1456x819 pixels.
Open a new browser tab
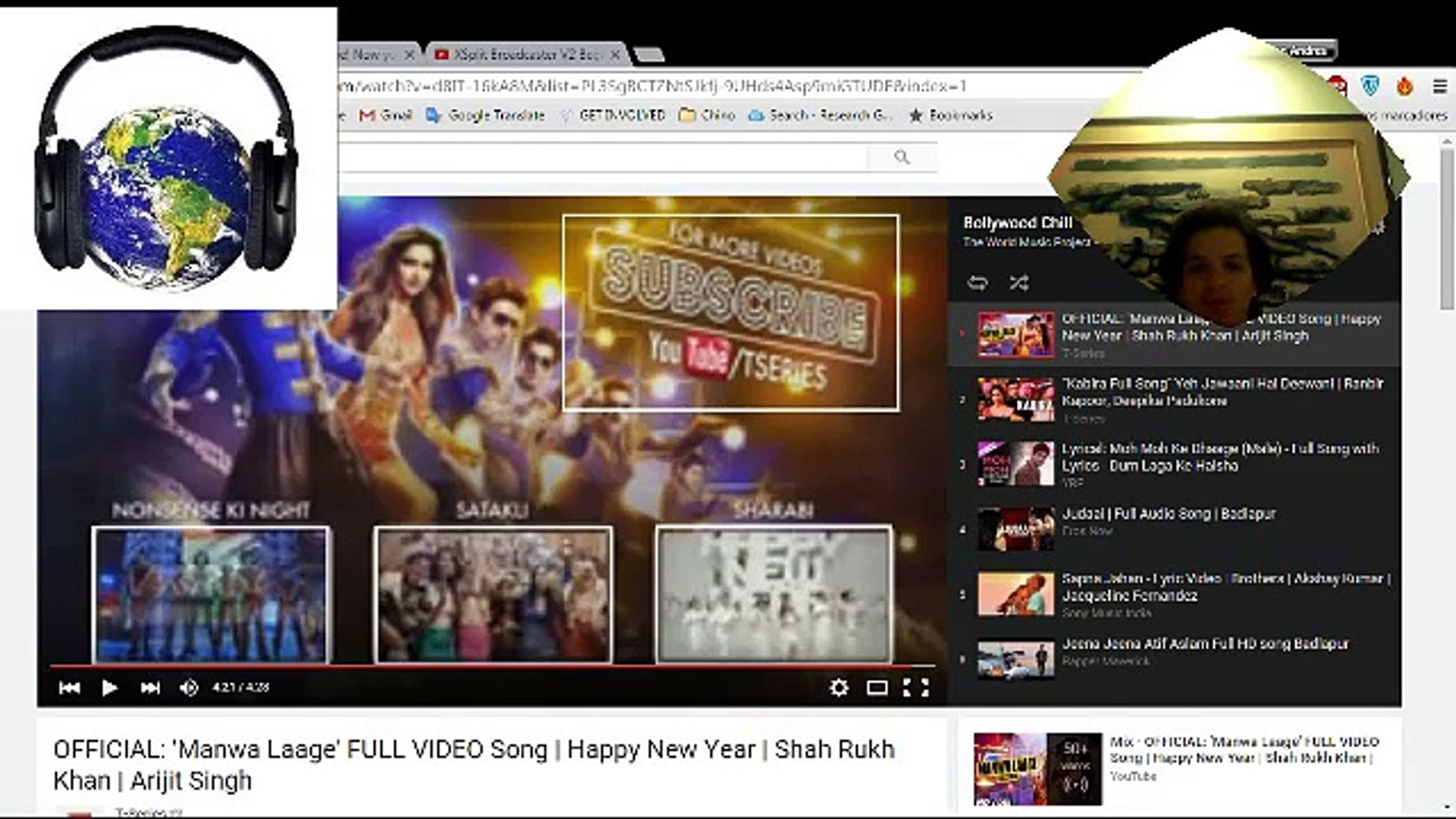pyautogui.click(x=648, y=55)
